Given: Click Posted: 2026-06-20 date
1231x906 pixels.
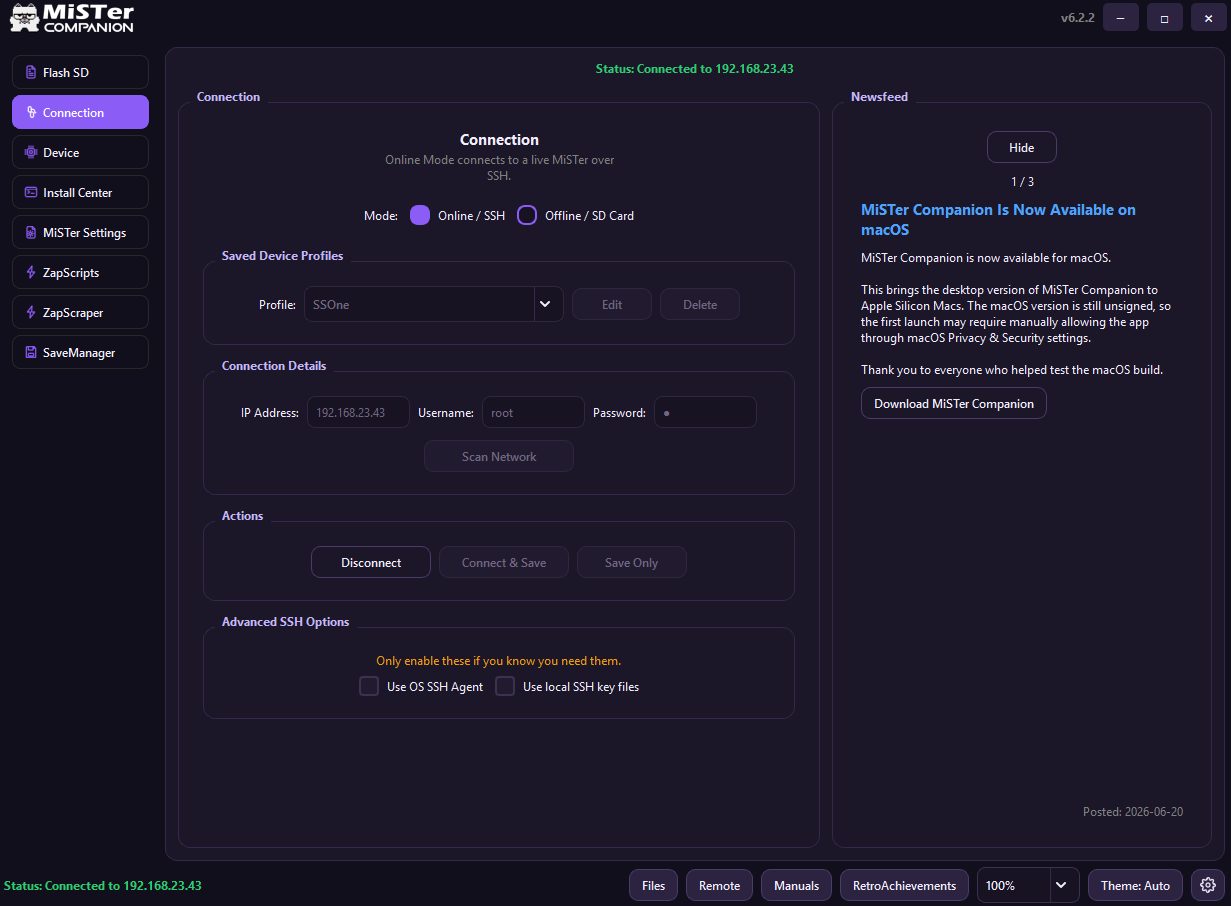Looking at the screenshot, I should coord(1133,811).
